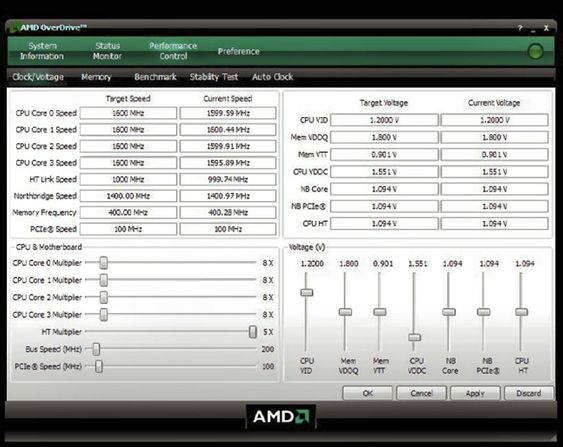Viewport: 563px width, 447px height.
Task: Click CPU VDDC target voltage field
Action: coord(384,172)
